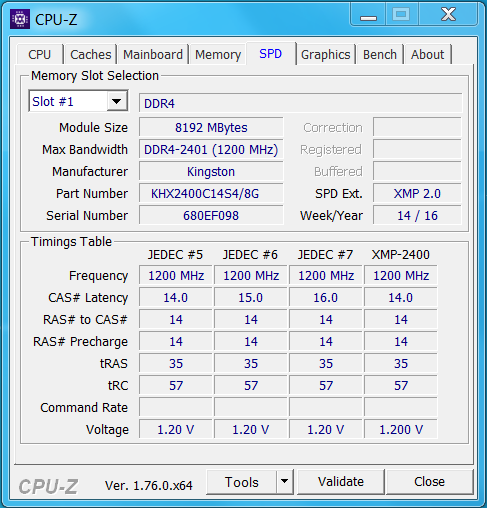Click the Timings Table group label
This screenshot has height=508, width=487.
tap(71, 242)
